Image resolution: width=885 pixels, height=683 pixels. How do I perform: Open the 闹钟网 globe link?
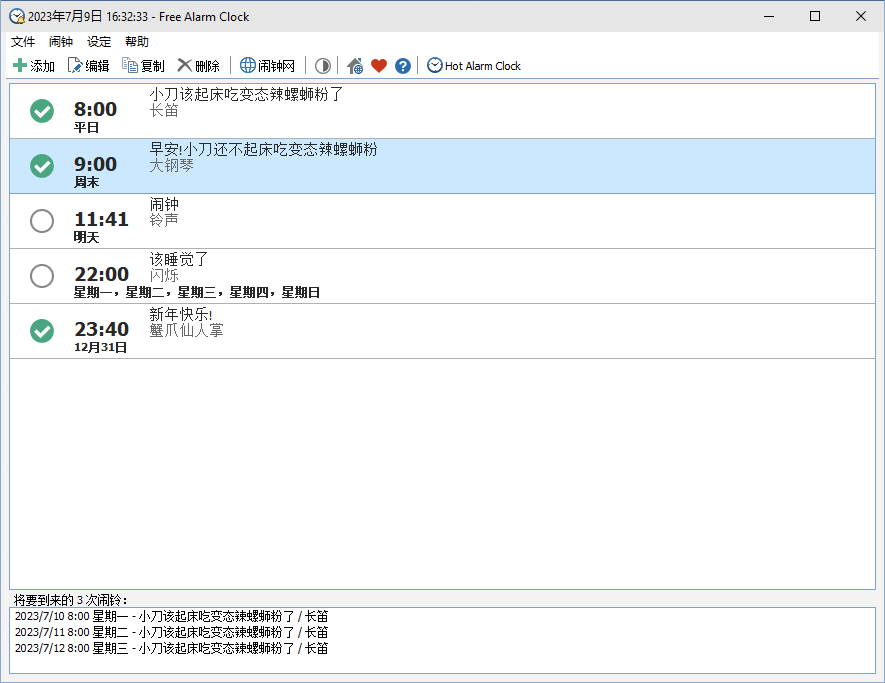pos(267,66)
